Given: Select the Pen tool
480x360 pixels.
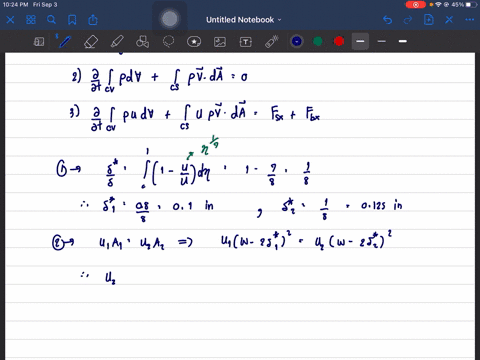Looking at the screenshot, I should coord(64,42).
